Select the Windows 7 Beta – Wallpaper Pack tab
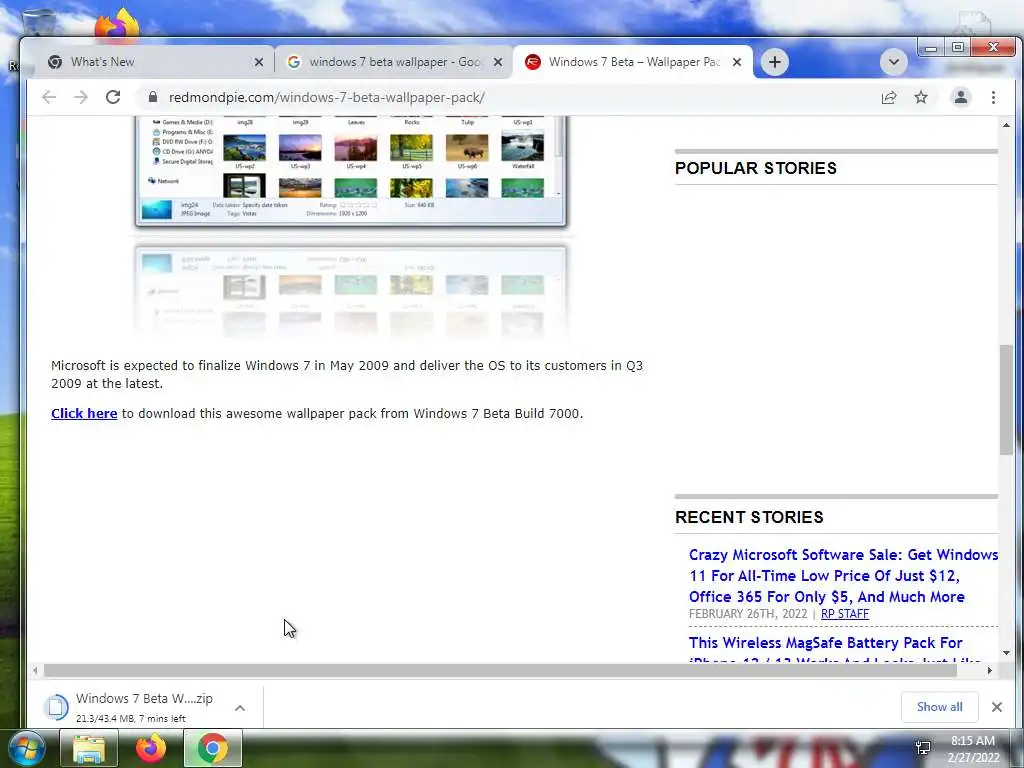The width and height of the screenshot is (1024, 768). [x=632, y=62]
